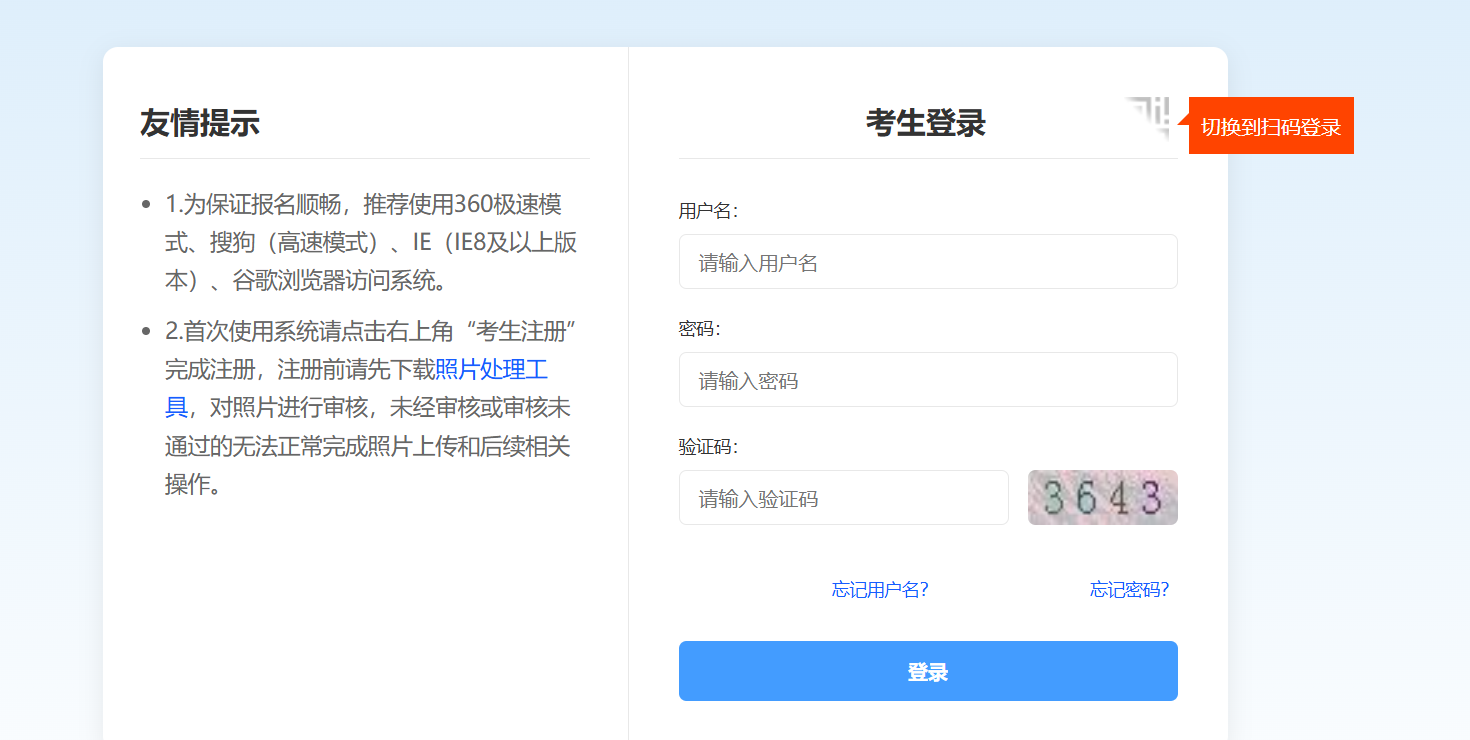Open the 照片处理工具 download link
The width and height of the screenshot is (1470, 740).
(491, 370)
